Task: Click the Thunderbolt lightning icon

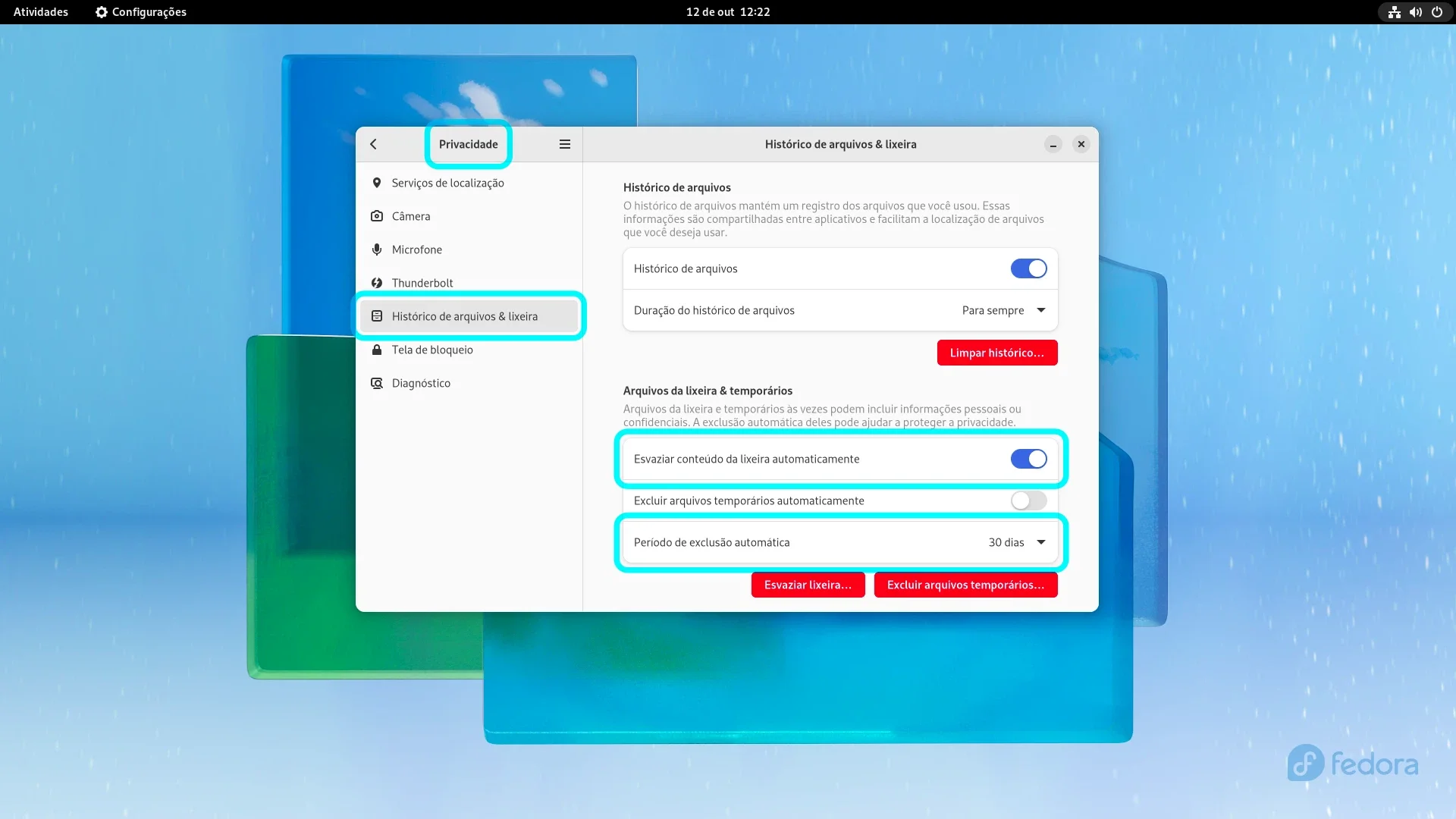Action: point(377,283)
